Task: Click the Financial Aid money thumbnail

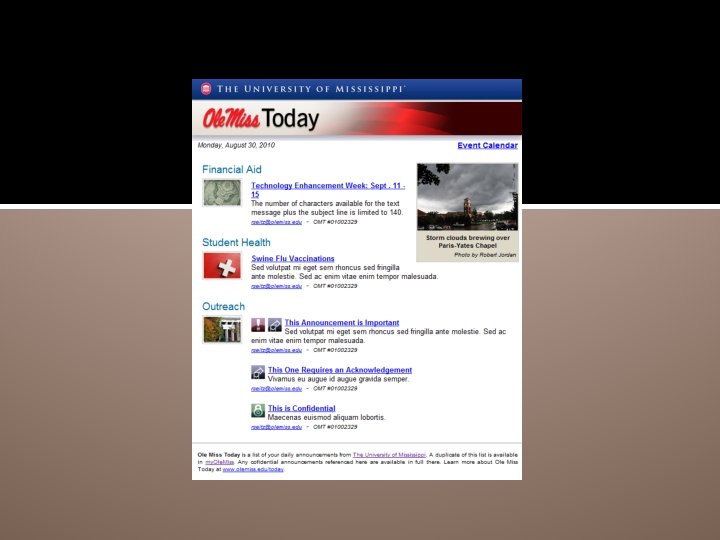Action: pos(222,192)
